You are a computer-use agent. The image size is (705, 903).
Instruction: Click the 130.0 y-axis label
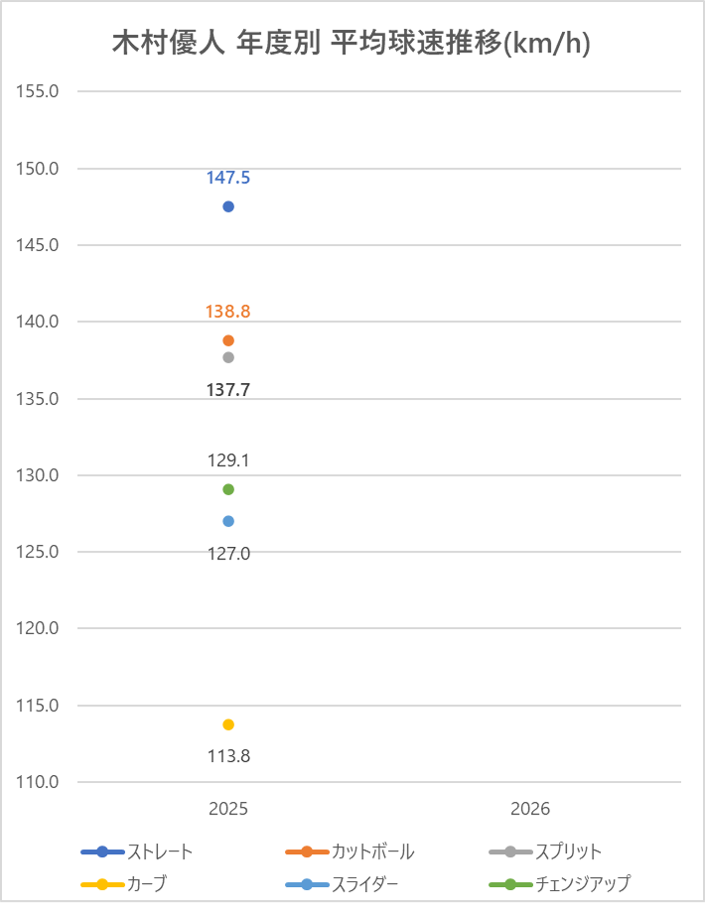pos(40,475)
